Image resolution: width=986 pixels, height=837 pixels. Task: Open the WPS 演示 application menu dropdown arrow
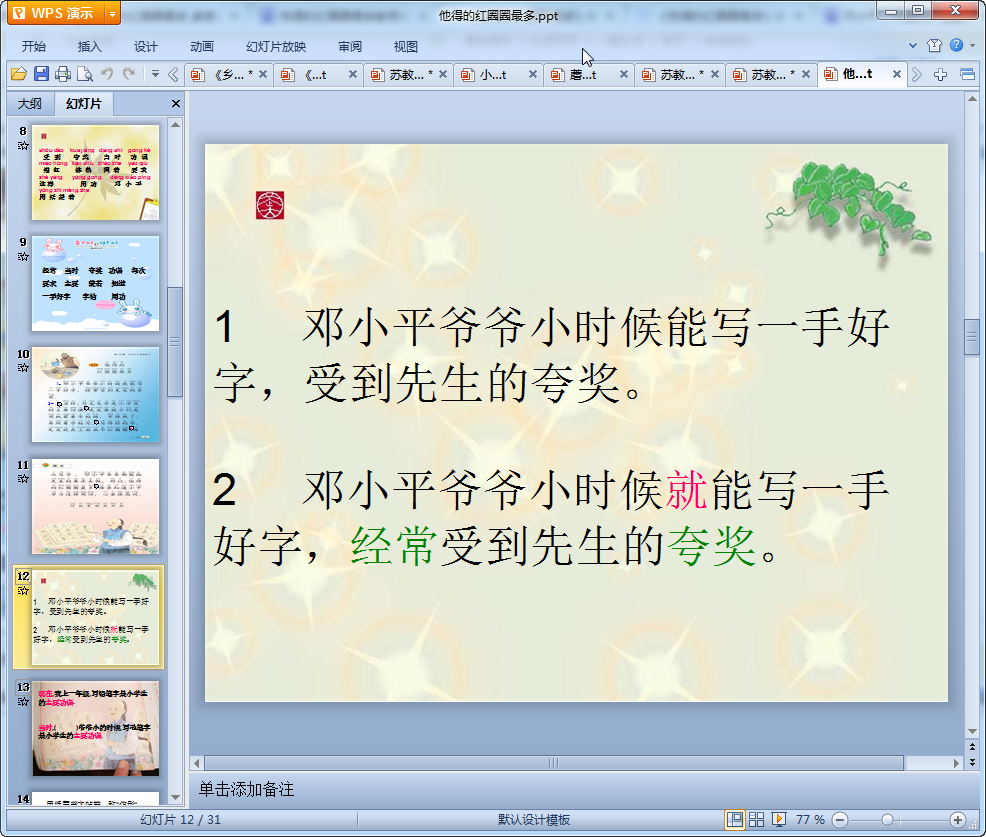[112, 13]
